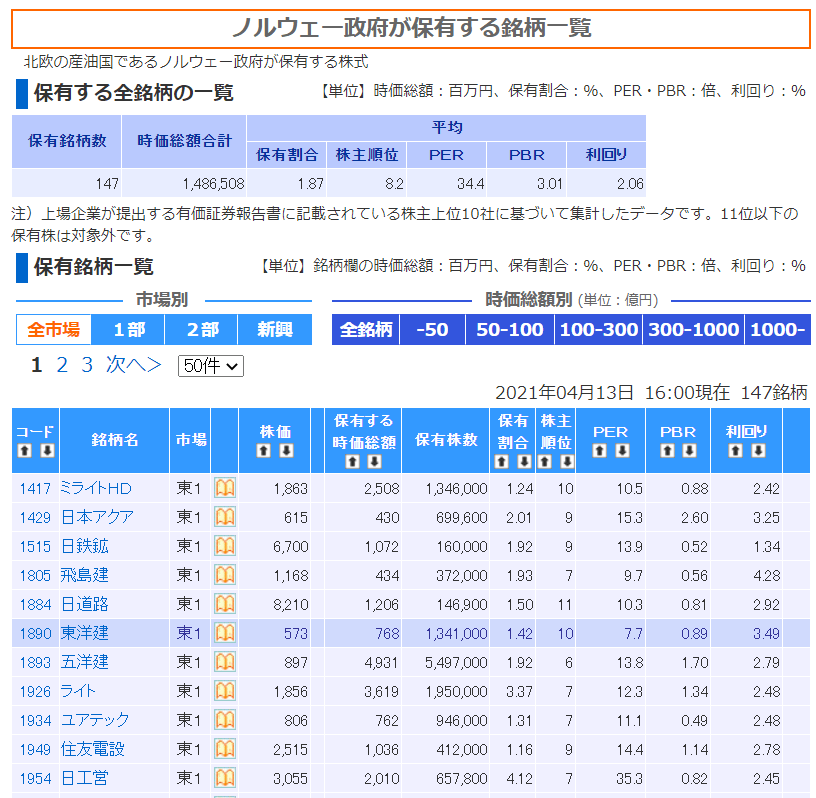Sort ascending by 株主順位 column arrow
Image resolution: width=816 pixels, height=798 pixels.
pos(545,462)
